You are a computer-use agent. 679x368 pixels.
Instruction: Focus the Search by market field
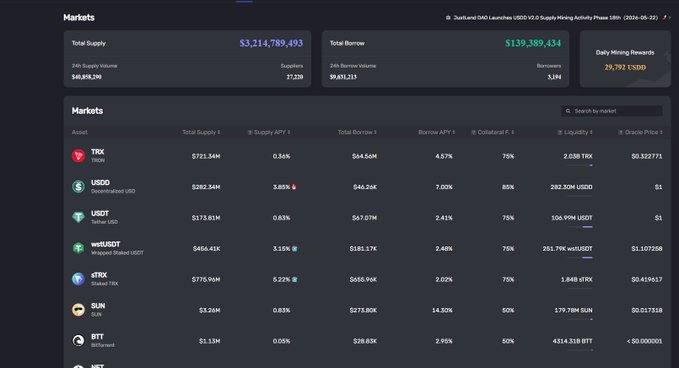[x=612, y=111]
